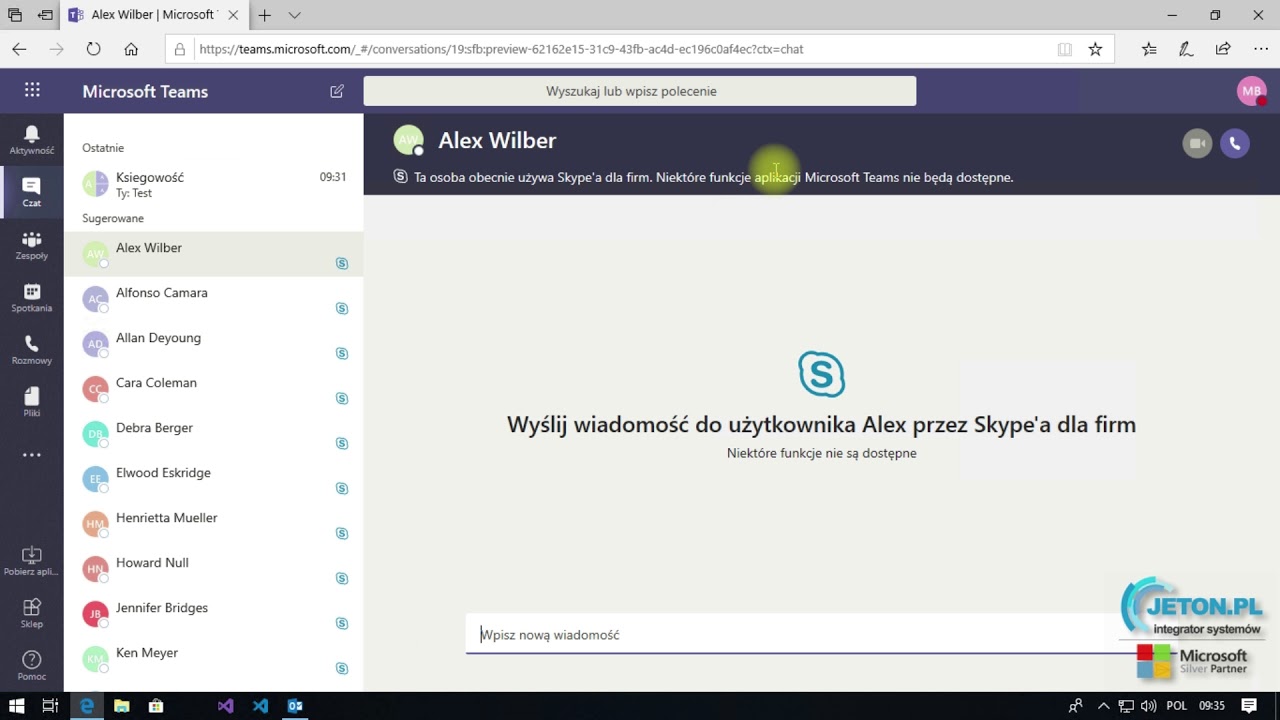Click Pobierz aplikację download icon
This screenshot has height=720, width=1280.
tap(32, 561)
